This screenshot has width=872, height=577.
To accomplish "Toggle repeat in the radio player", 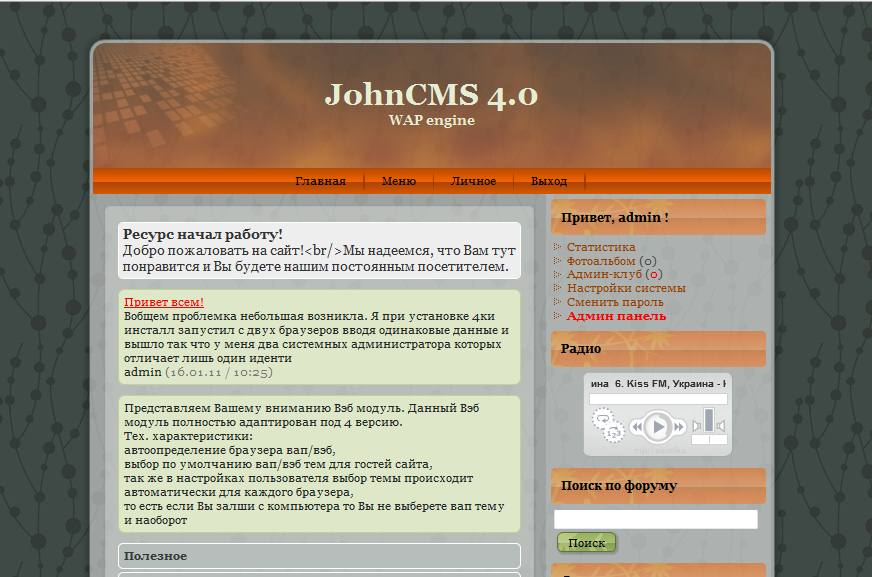I will tap(601, 418).
